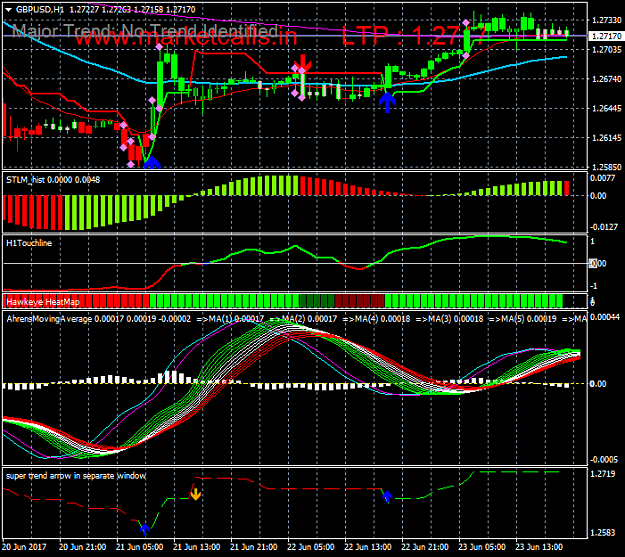Image resolution: width=625 pixels, height=557 pixels.
Task: Click the '23 Jun 05:00' time axis label
Action: [482, 547]
